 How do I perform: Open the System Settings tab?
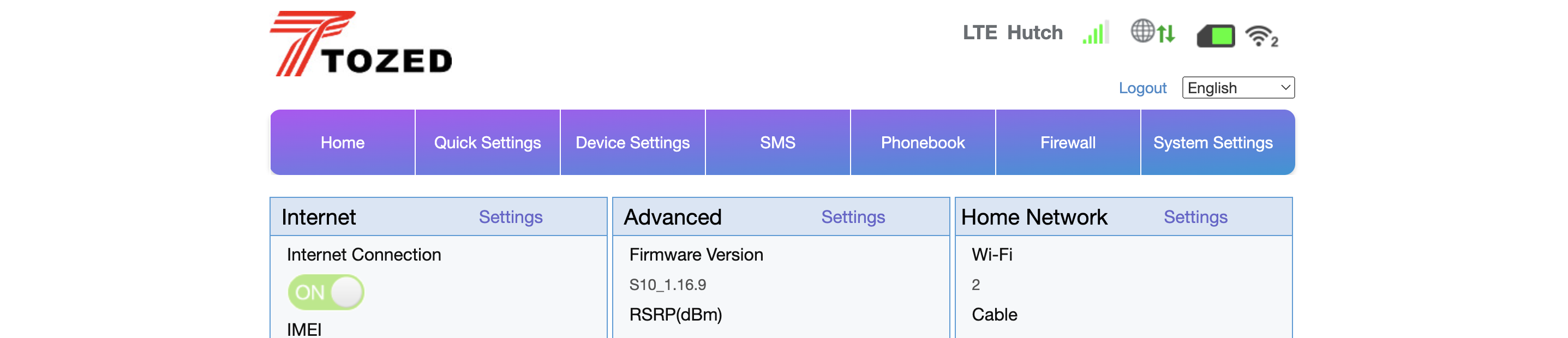click(1213, 142)
